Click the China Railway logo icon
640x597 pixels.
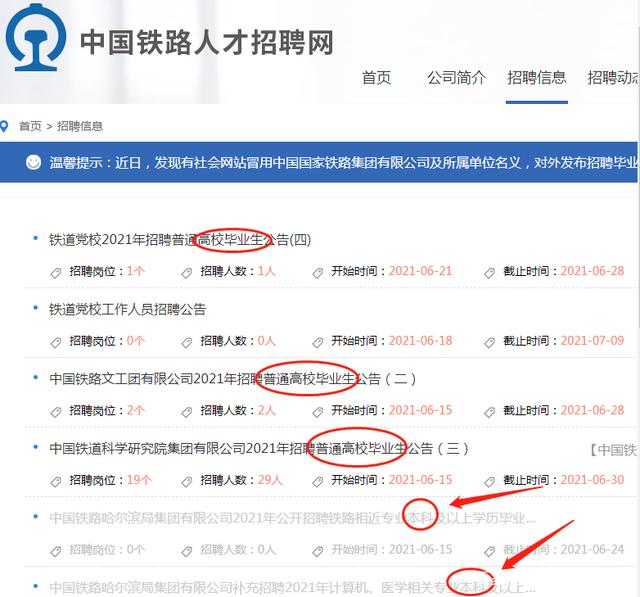tap(36, 38)
